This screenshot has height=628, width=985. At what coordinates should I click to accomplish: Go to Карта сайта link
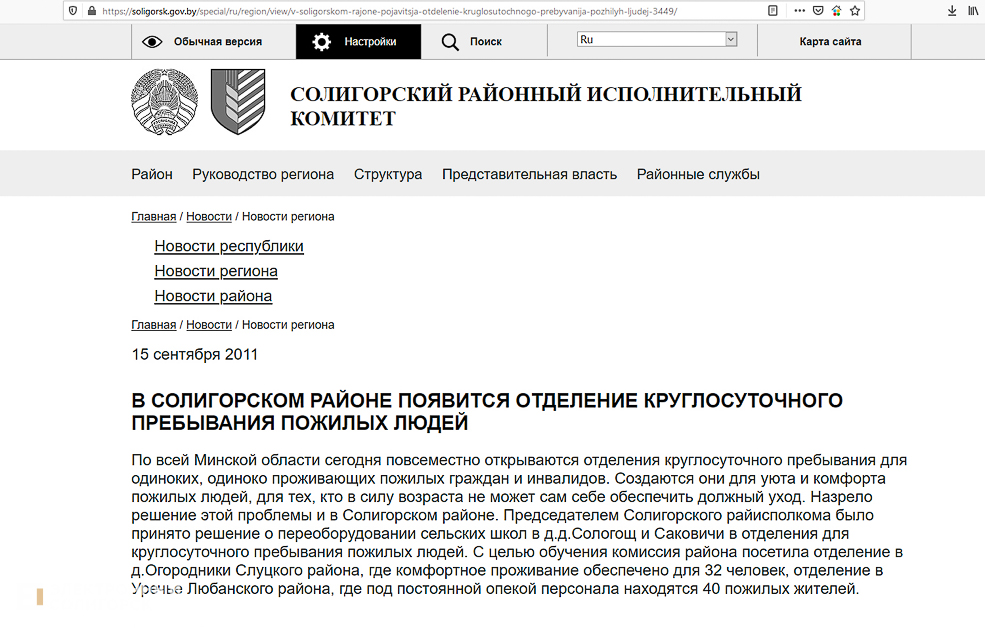coord(830,42)
